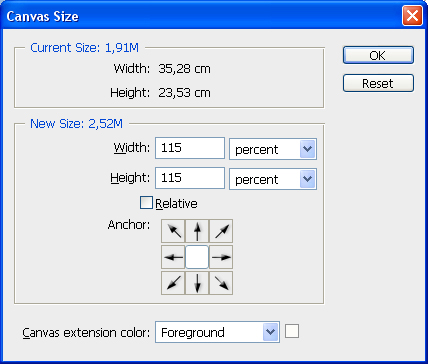Viewport: 428px width, 364px height.
Task: Open the canvas extension color swatch
Action: tap(292, 331)
